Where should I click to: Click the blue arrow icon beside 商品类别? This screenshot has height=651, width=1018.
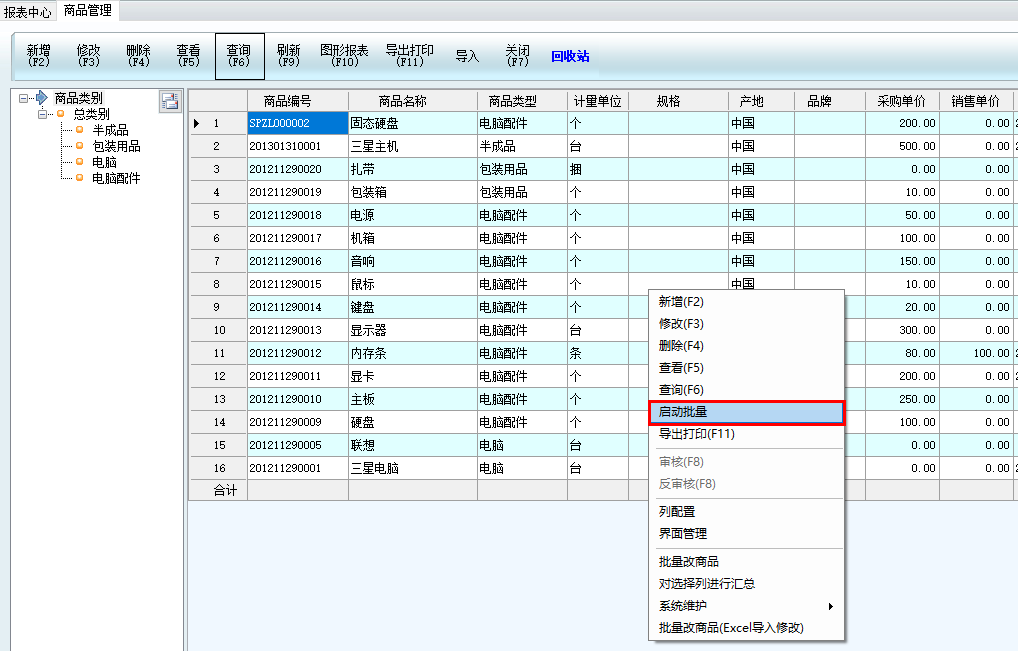(x=41, y=98)
